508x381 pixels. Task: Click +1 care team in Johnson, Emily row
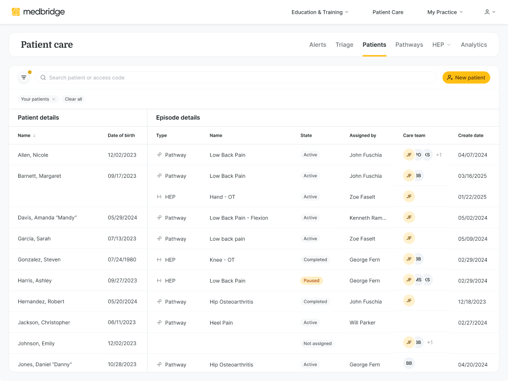point(430,342)
